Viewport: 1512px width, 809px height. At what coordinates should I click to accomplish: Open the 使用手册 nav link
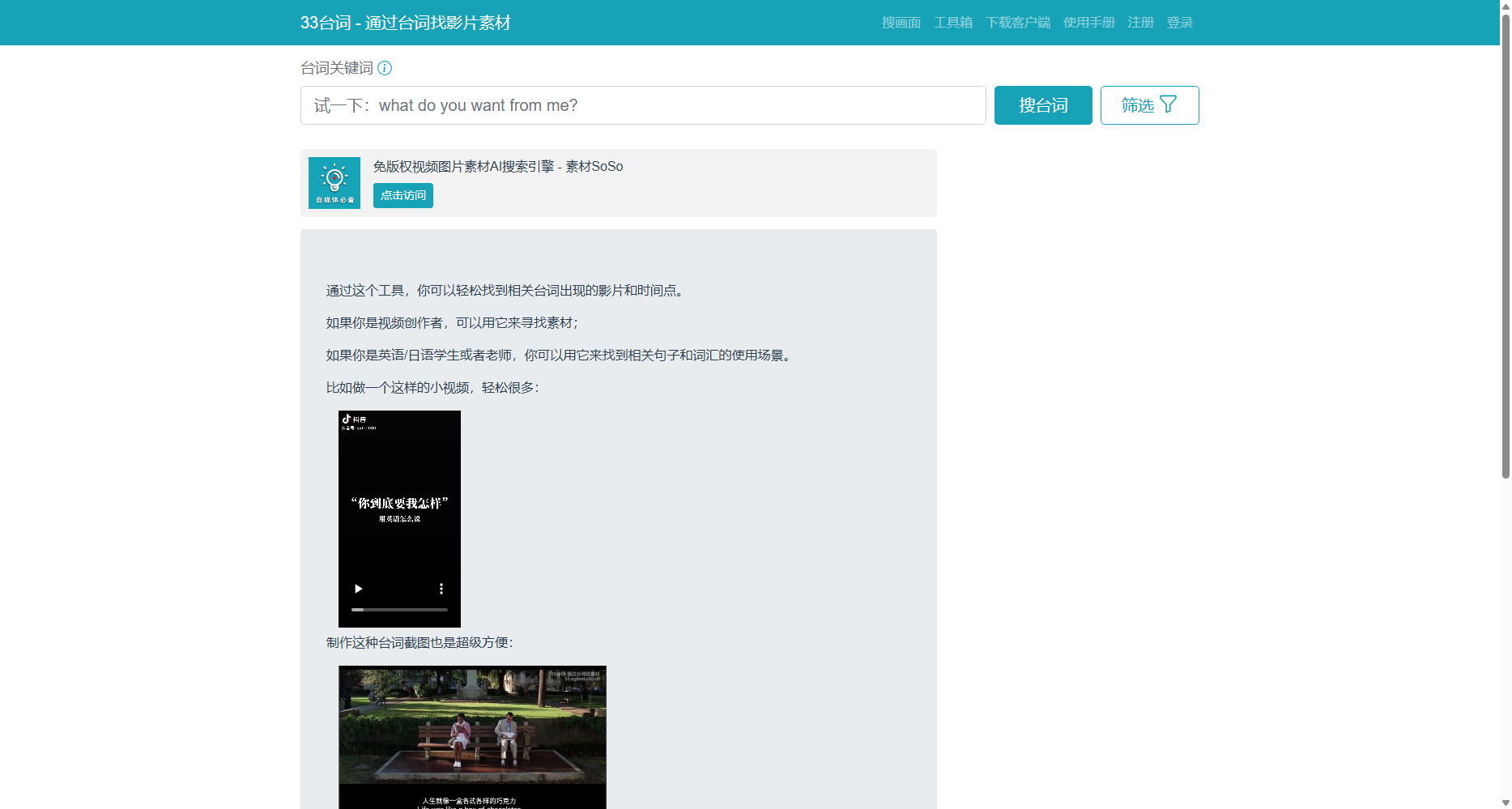(x=1089, y=23)
